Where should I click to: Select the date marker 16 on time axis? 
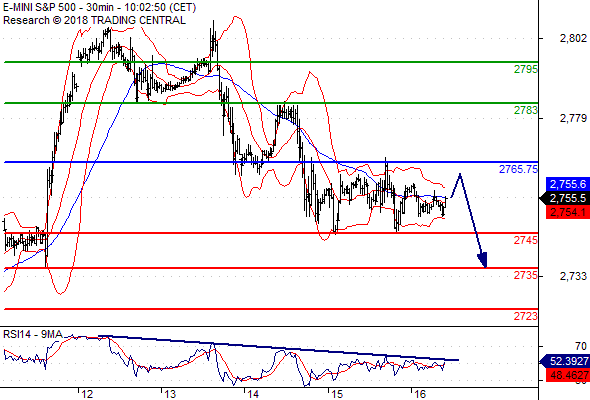tap(420, 394)
